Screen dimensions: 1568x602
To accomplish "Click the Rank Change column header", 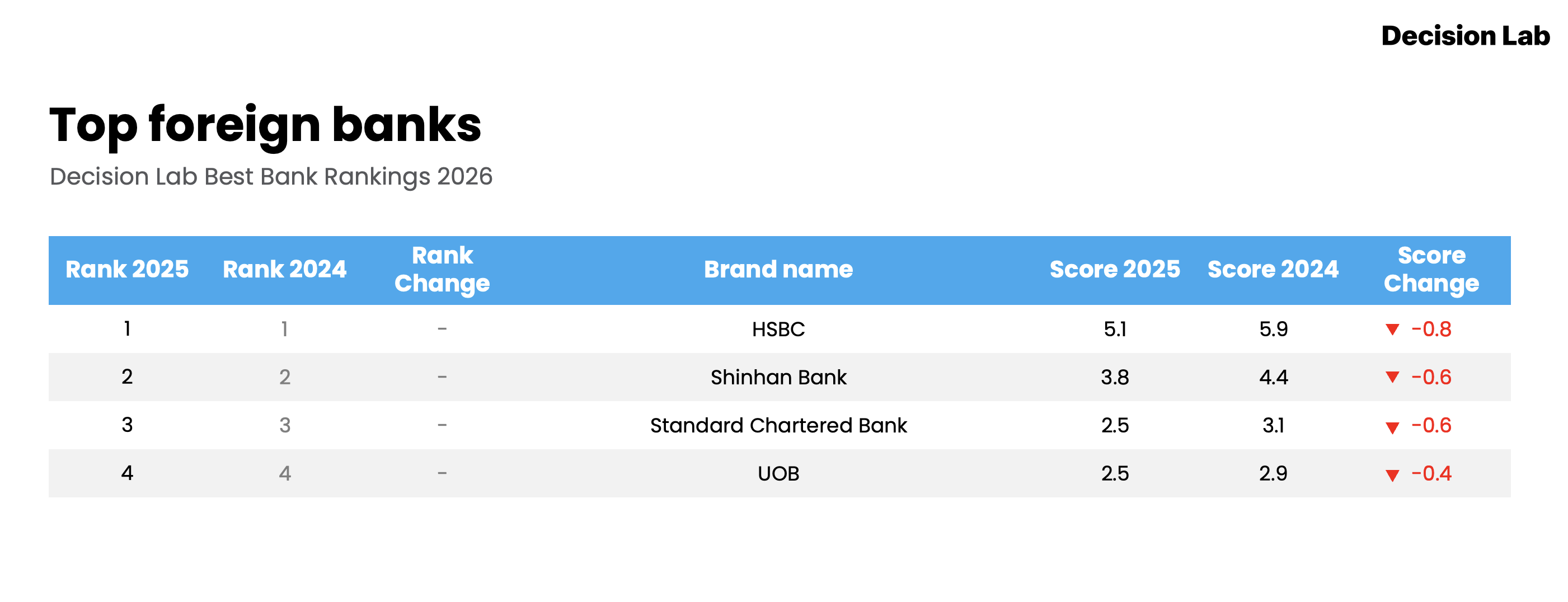I will click(442, 270).
